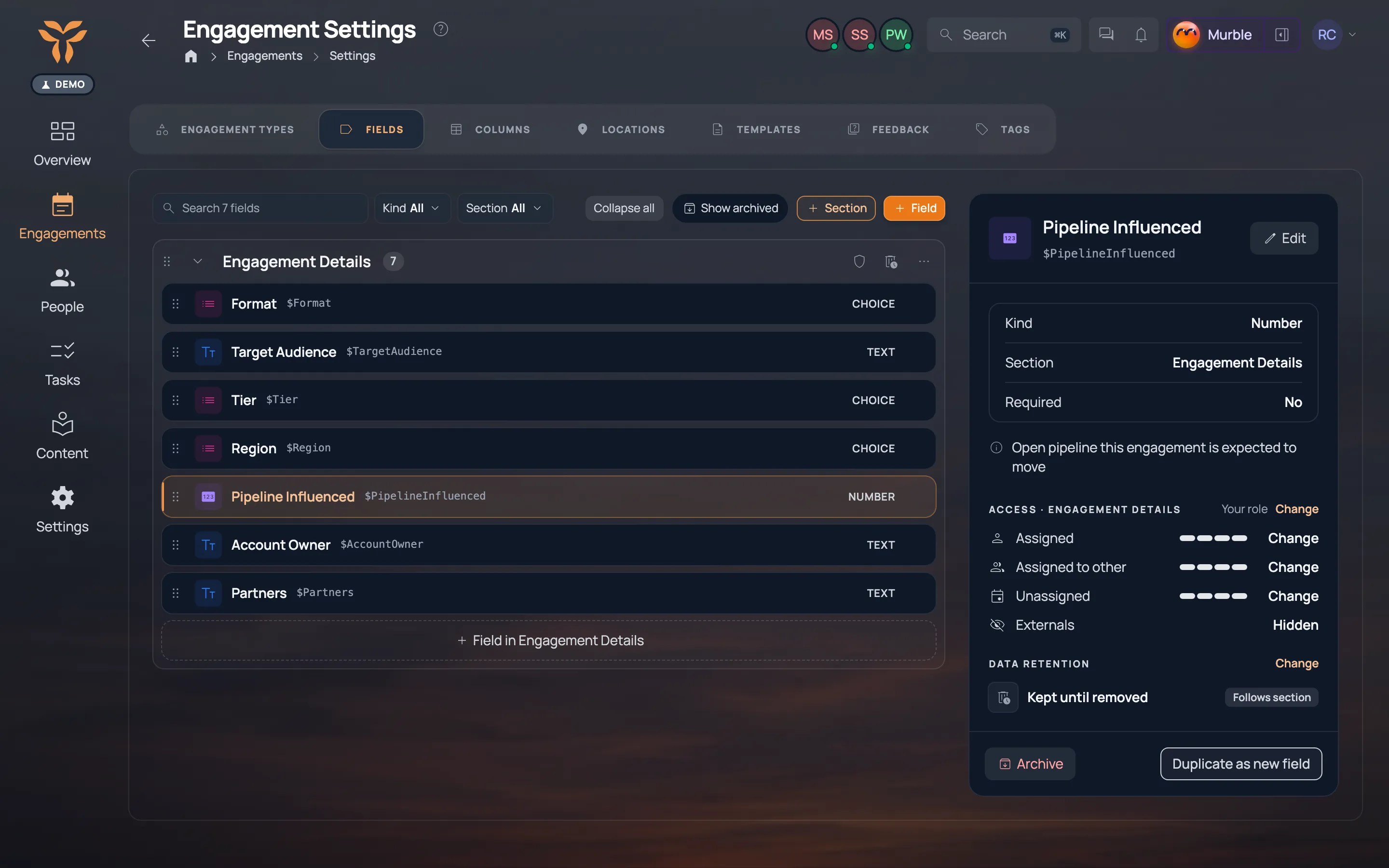
Task: Open the notifications bell
Action: (1141, 34)
